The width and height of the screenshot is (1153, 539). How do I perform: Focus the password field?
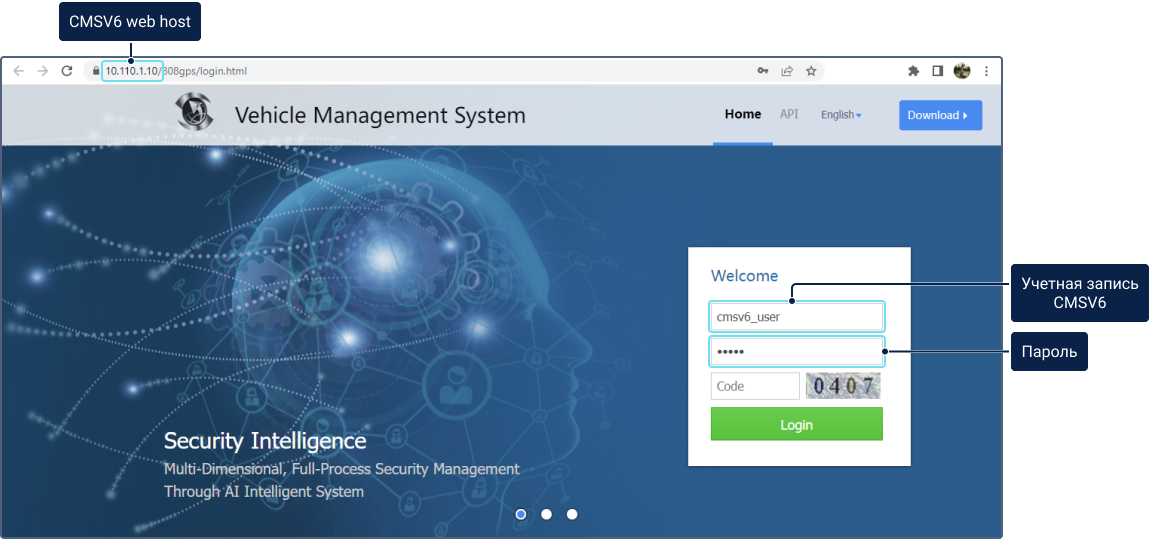(796, 351)
